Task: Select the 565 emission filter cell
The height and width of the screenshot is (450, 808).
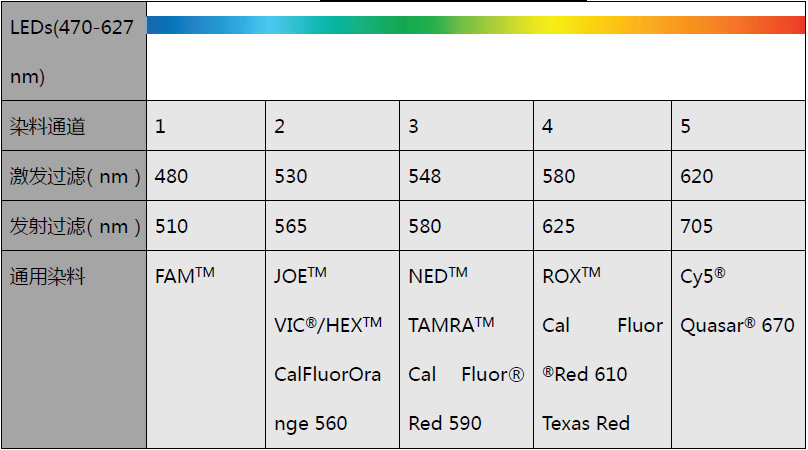Action: [x=291, y=226]
